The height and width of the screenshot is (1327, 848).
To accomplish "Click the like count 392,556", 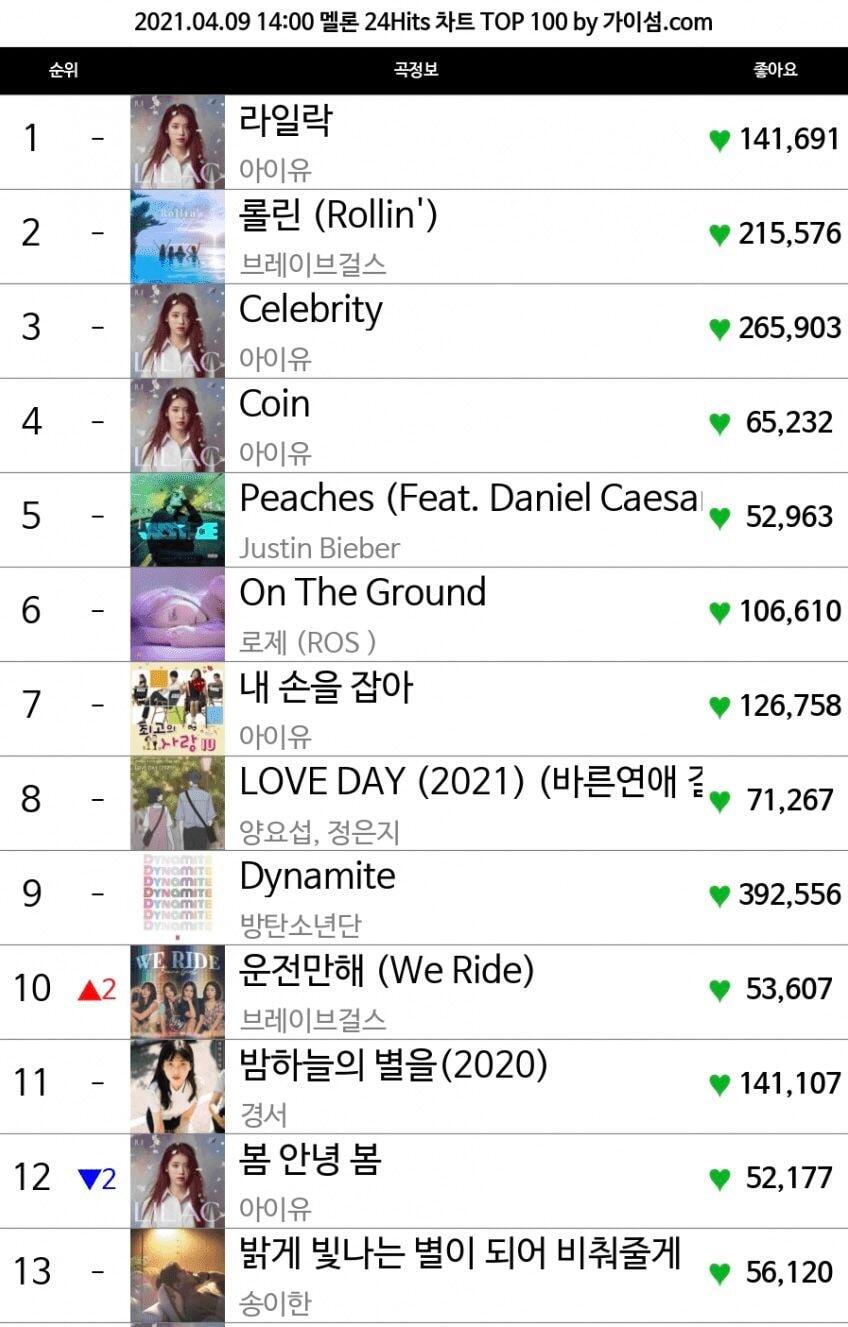I will tap(790, 894).
